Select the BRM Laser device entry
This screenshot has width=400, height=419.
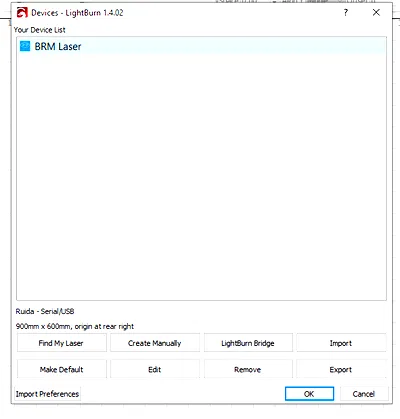[x=201, y=46]
